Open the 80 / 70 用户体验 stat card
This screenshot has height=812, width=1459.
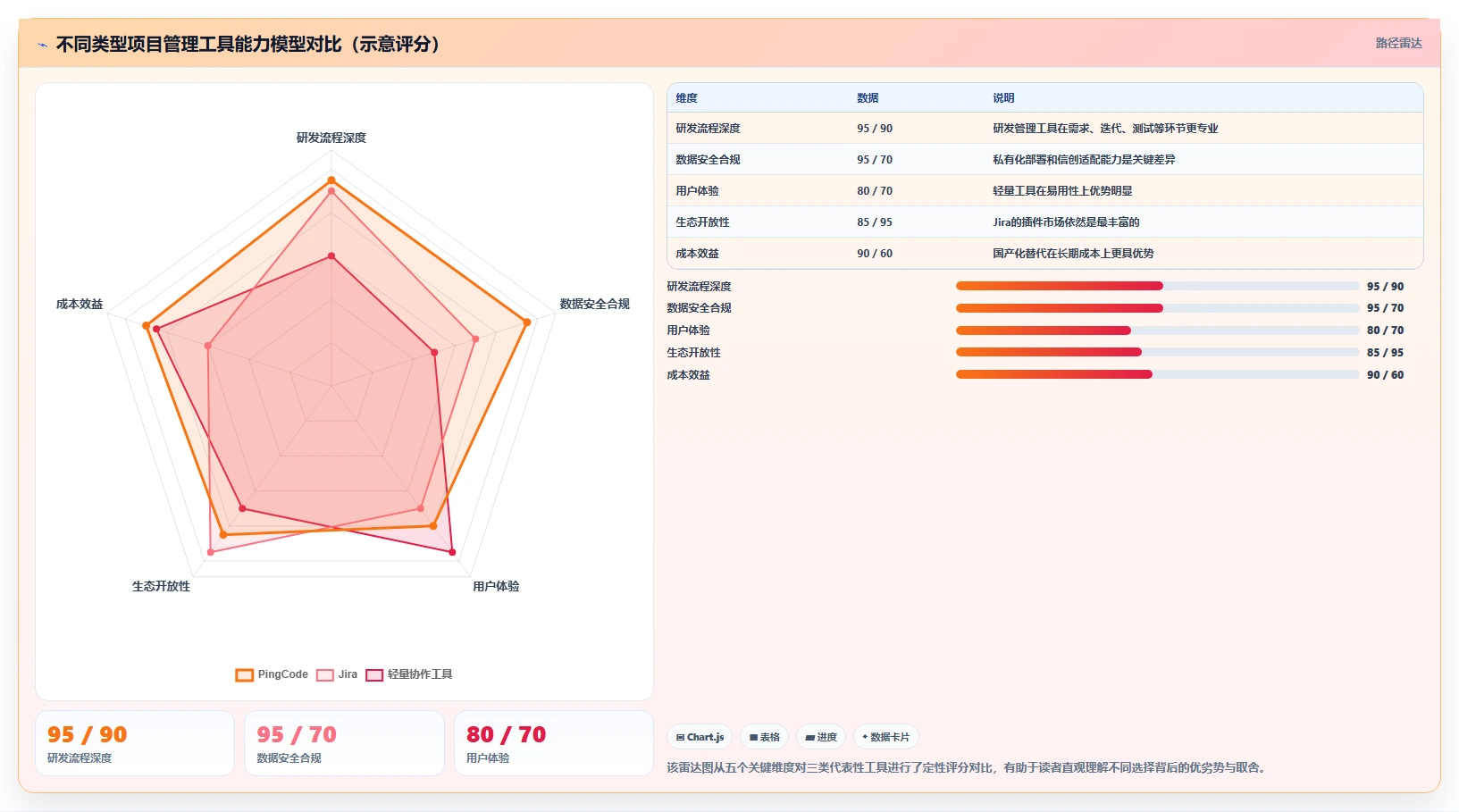coord(554,743)
